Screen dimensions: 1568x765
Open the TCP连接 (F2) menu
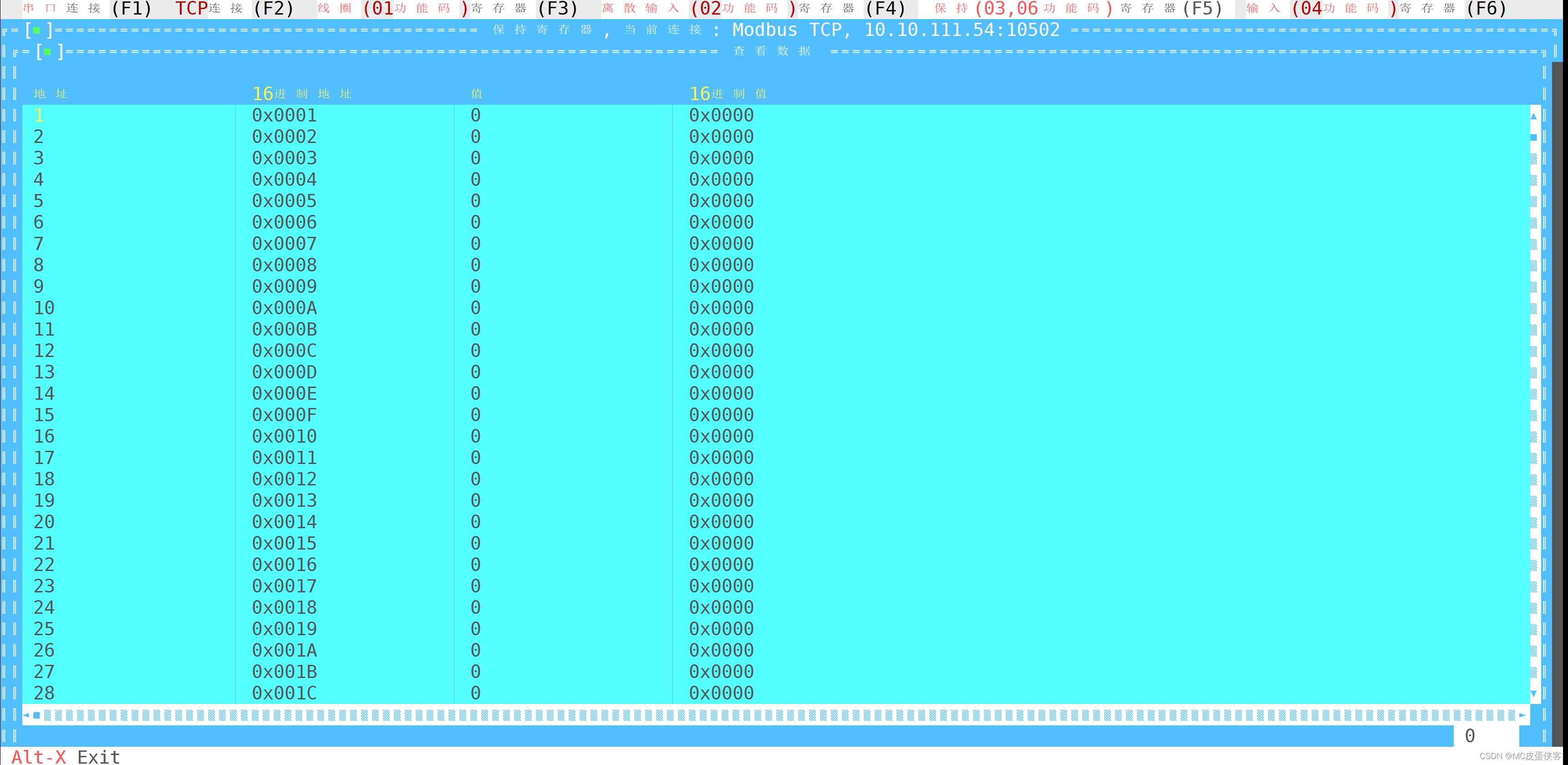tap(234, 9)
